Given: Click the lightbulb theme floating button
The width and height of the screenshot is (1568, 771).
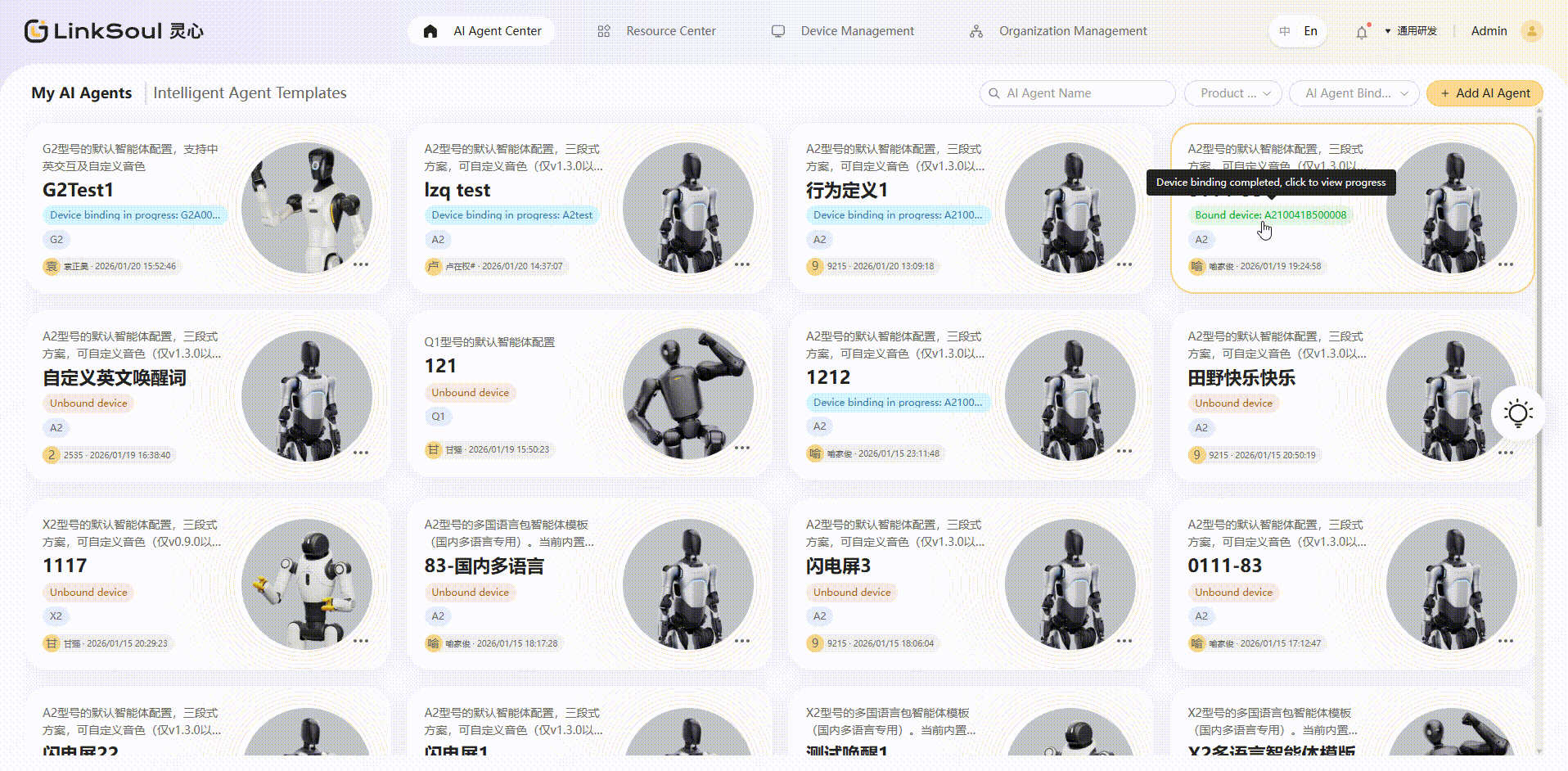Looking at the screenshot, I should [x=1518, y=413].
